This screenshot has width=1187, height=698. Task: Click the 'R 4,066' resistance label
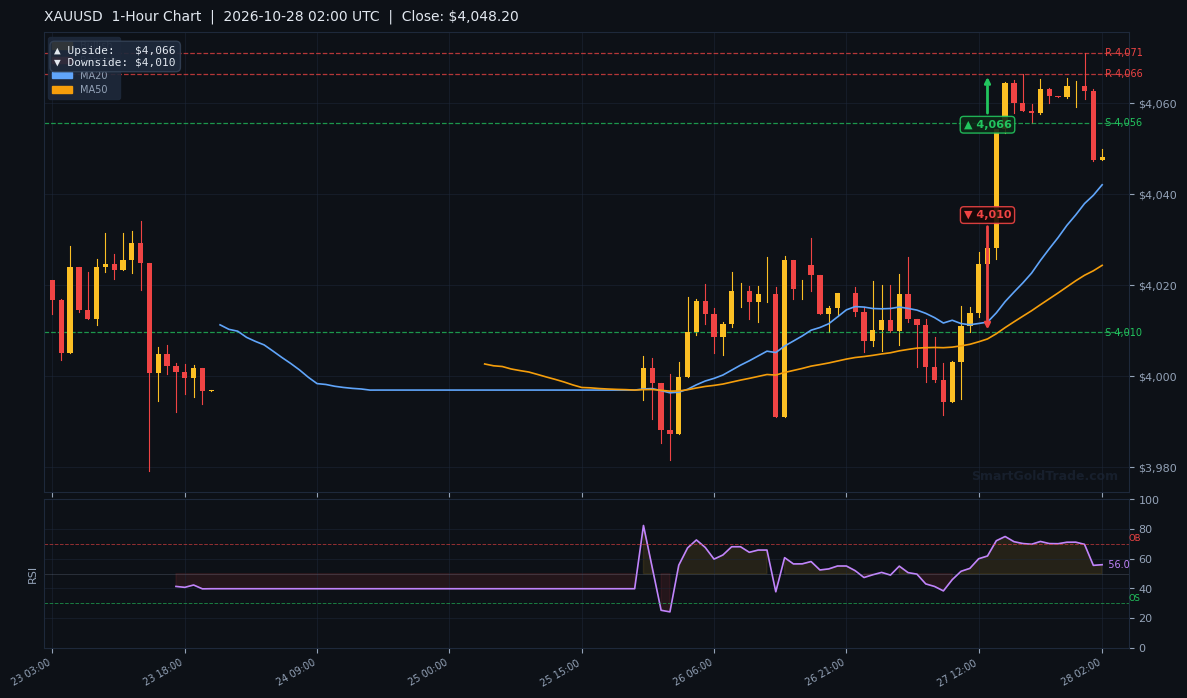[1123, 73]
